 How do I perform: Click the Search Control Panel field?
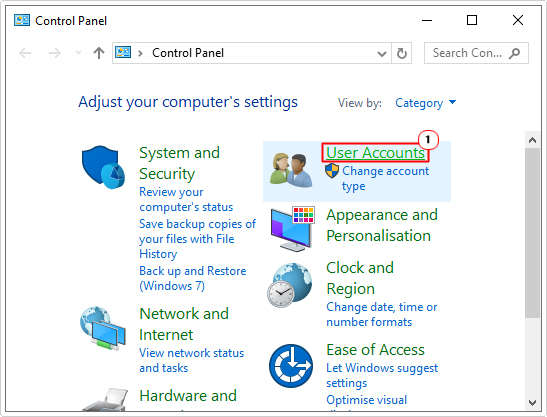click(x=476, y=53)
